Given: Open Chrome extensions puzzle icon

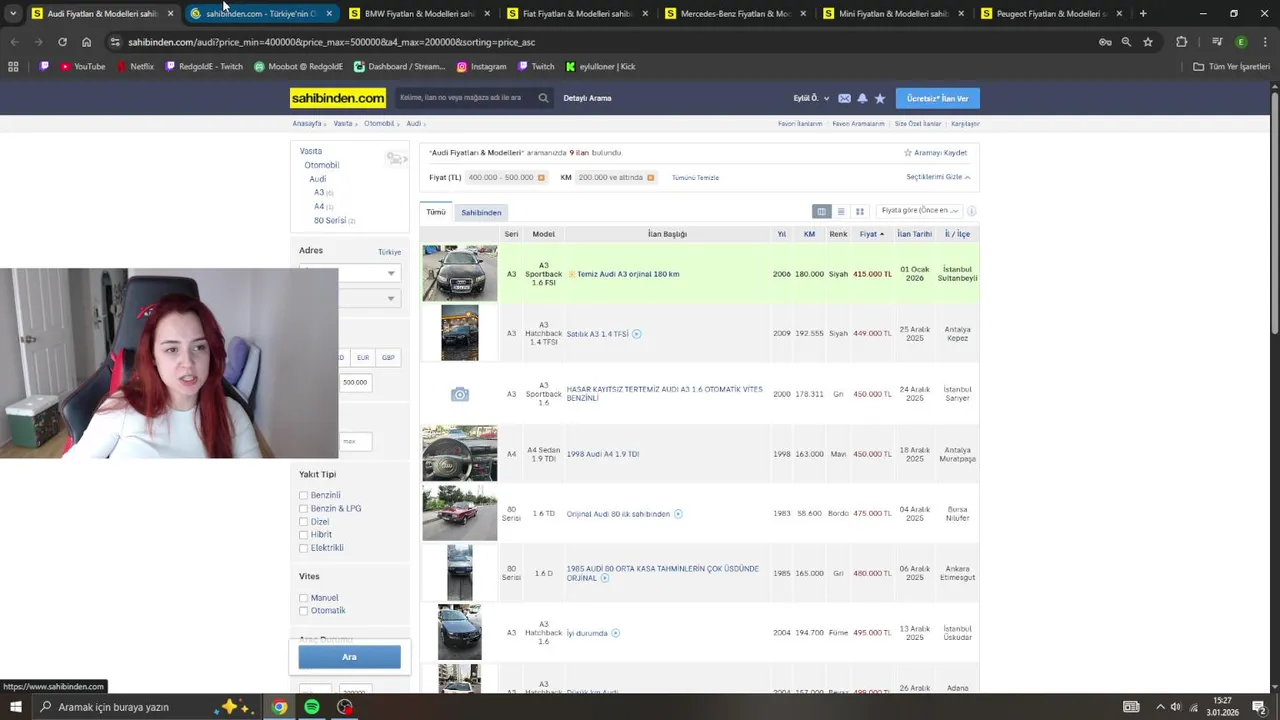Looking at the screenshot, I should 1182,42.
